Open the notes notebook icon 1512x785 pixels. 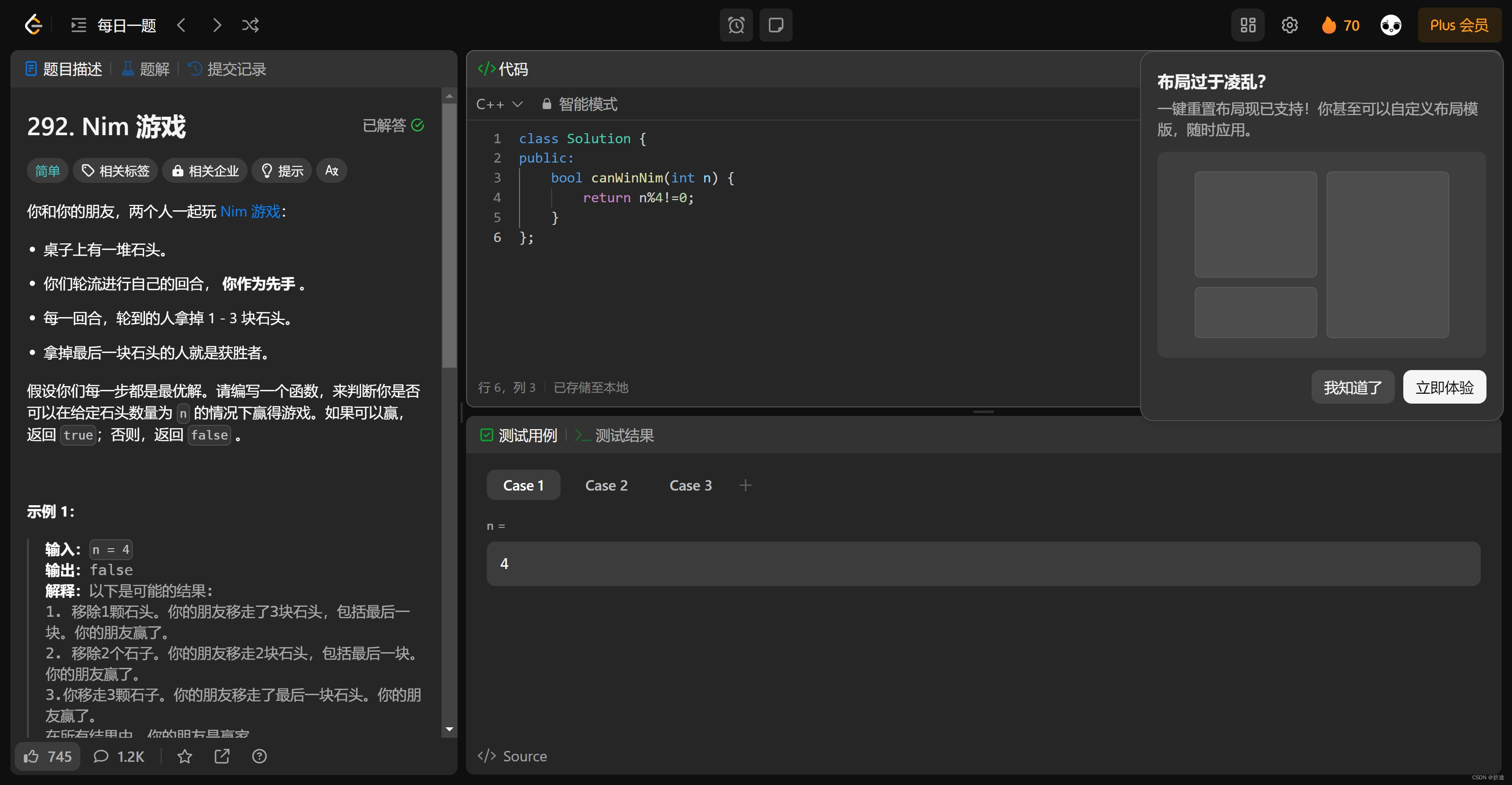coord(776,25)
